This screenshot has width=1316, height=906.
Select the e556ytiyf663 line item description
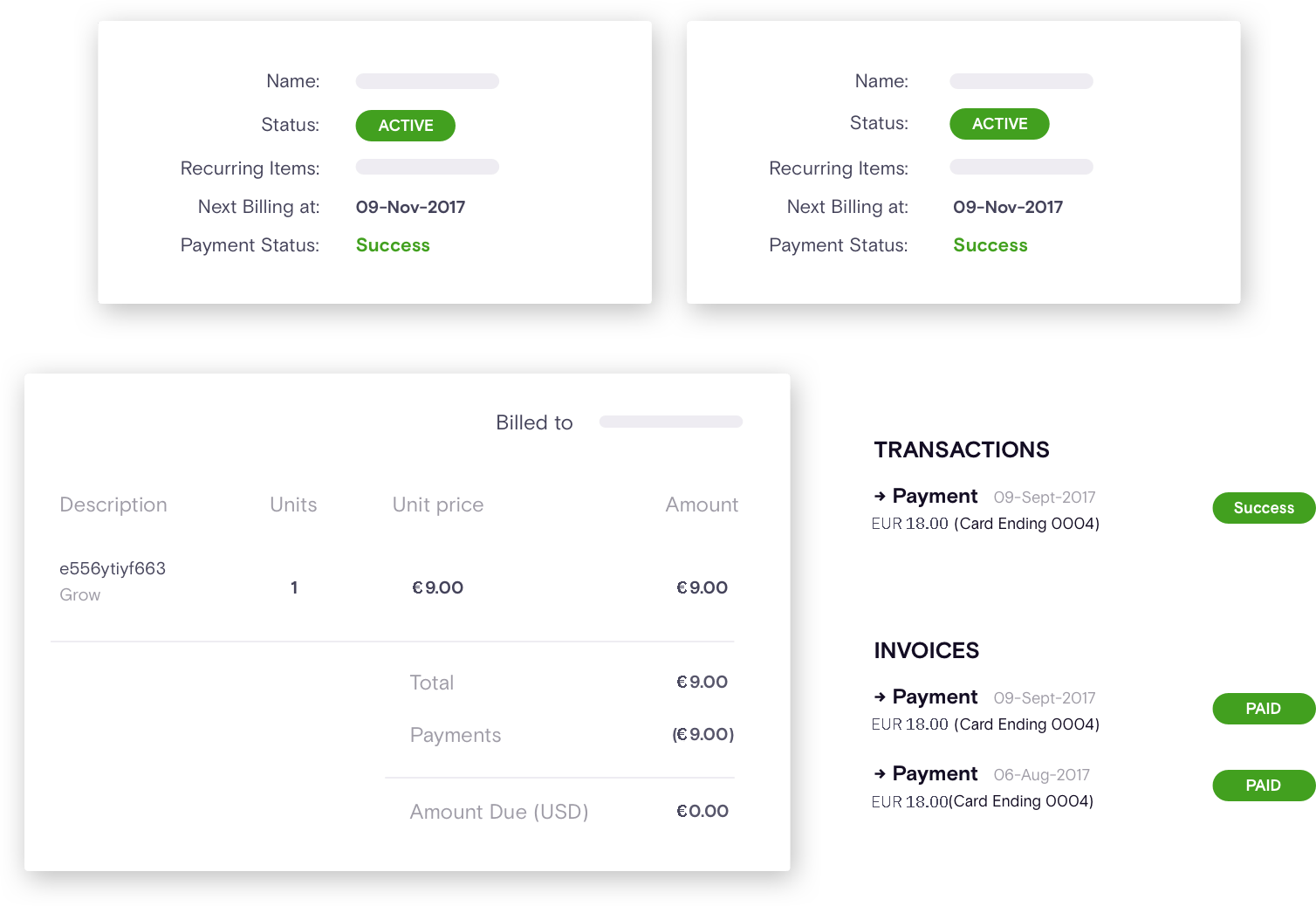coord(113,569)
